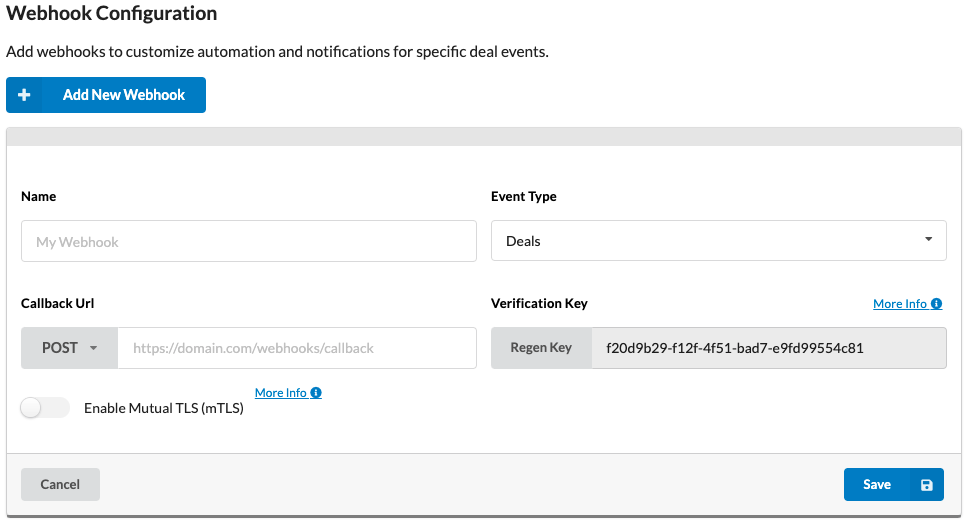Screen dimensions: 968x524
Task: Click into the Callback Url input field
Action: click(297, 348)
